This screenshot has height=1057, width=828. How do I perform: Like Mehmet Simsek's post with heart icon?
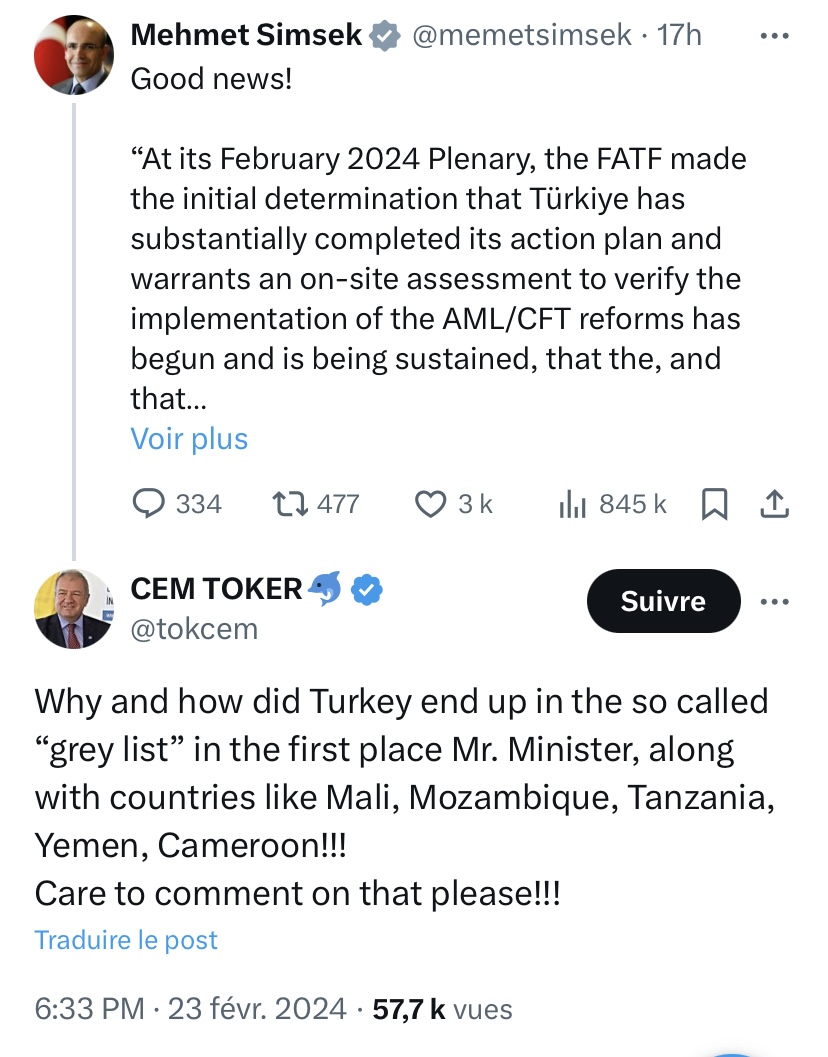tap(430, 504)
